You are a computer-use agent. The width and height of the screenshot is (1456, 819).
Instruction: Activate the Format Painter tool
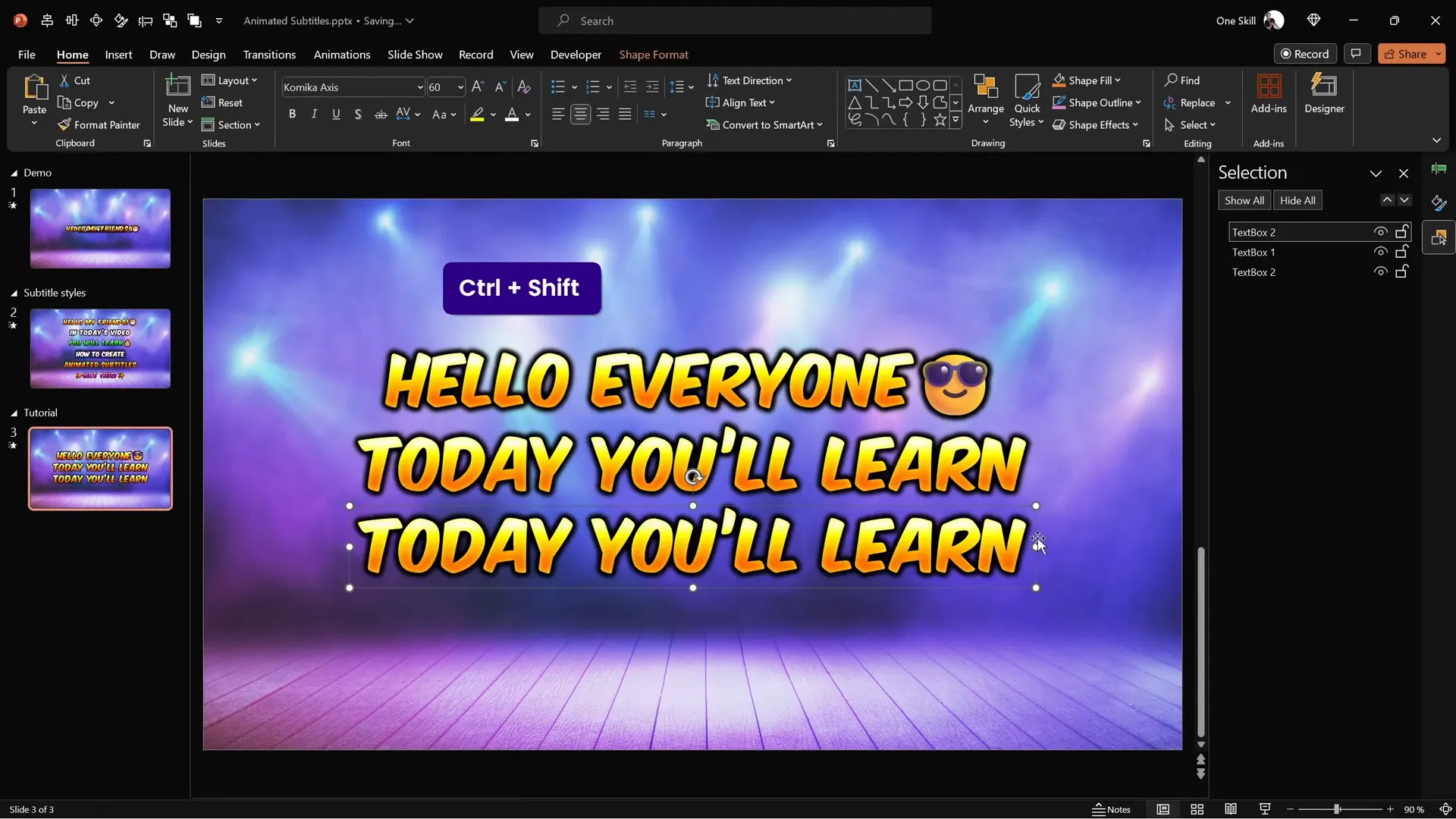(x=99, y=124)
